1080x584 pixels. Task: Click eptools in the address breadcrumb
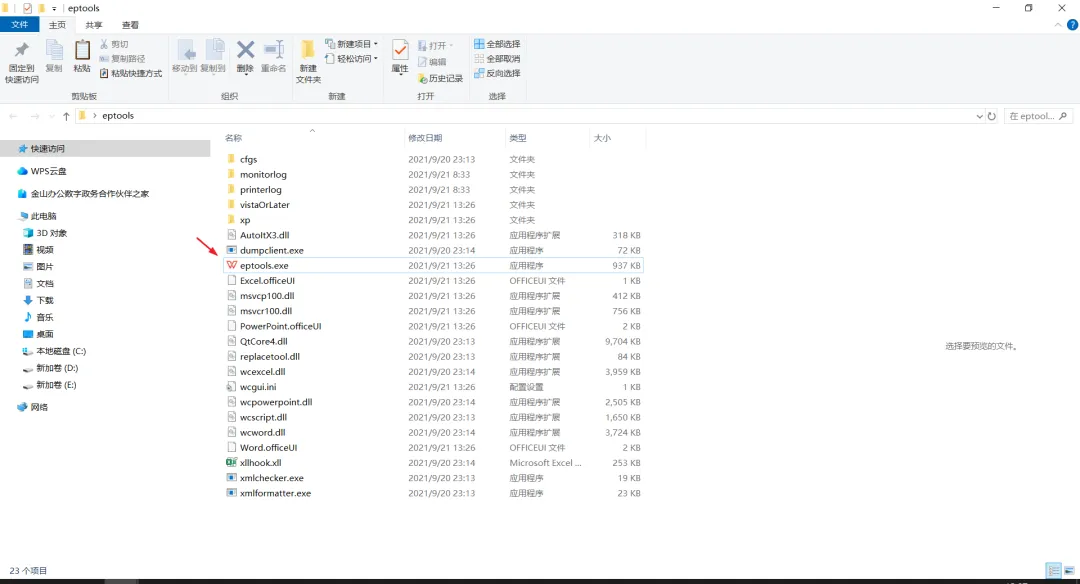[x=118, y=116]
